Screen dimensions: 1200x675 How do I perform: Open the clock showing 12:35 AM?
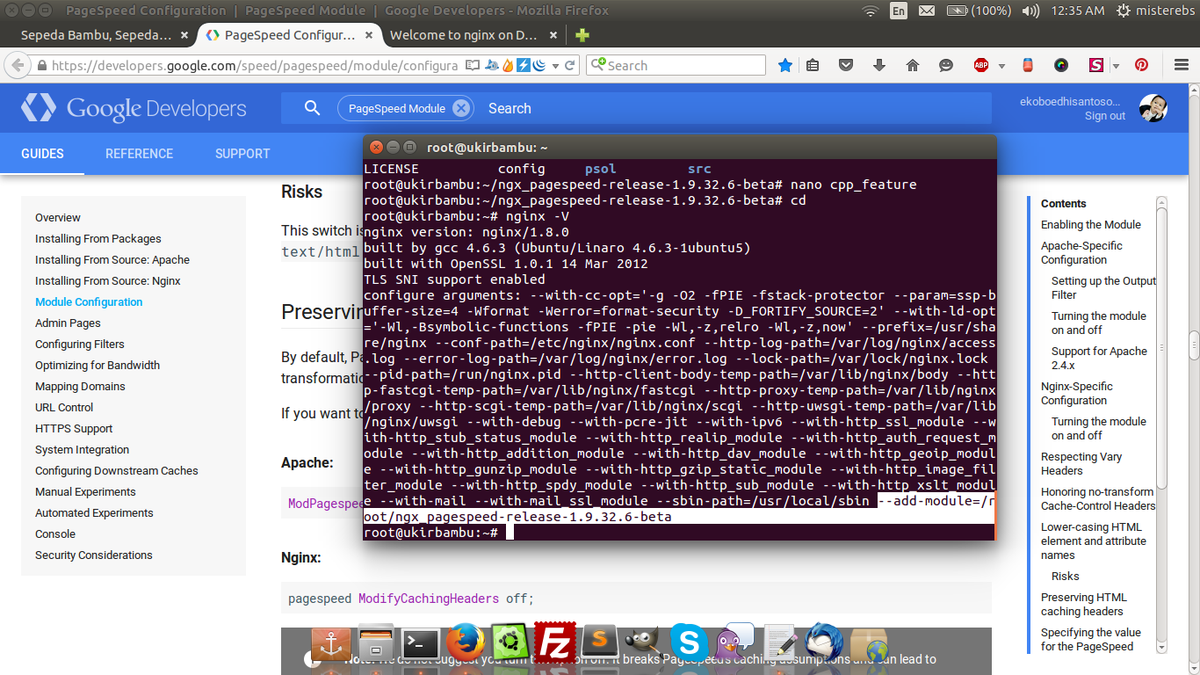click(x=1078, y=11)
